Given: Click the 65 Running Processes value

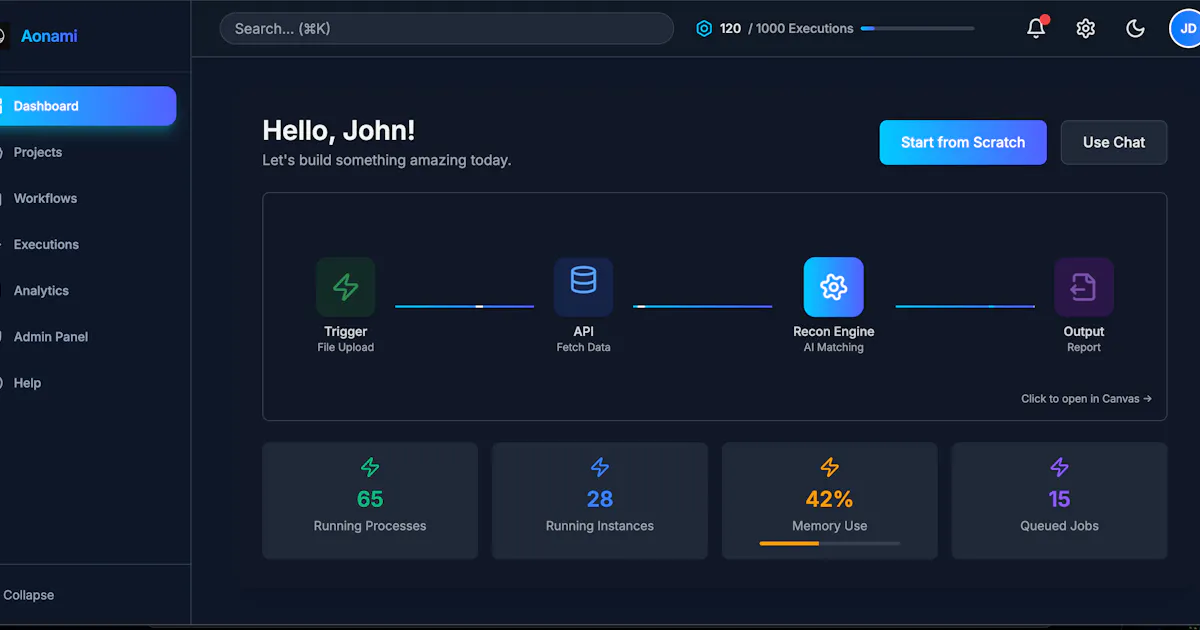Looking at the screenshot, I should click(370, 498).
